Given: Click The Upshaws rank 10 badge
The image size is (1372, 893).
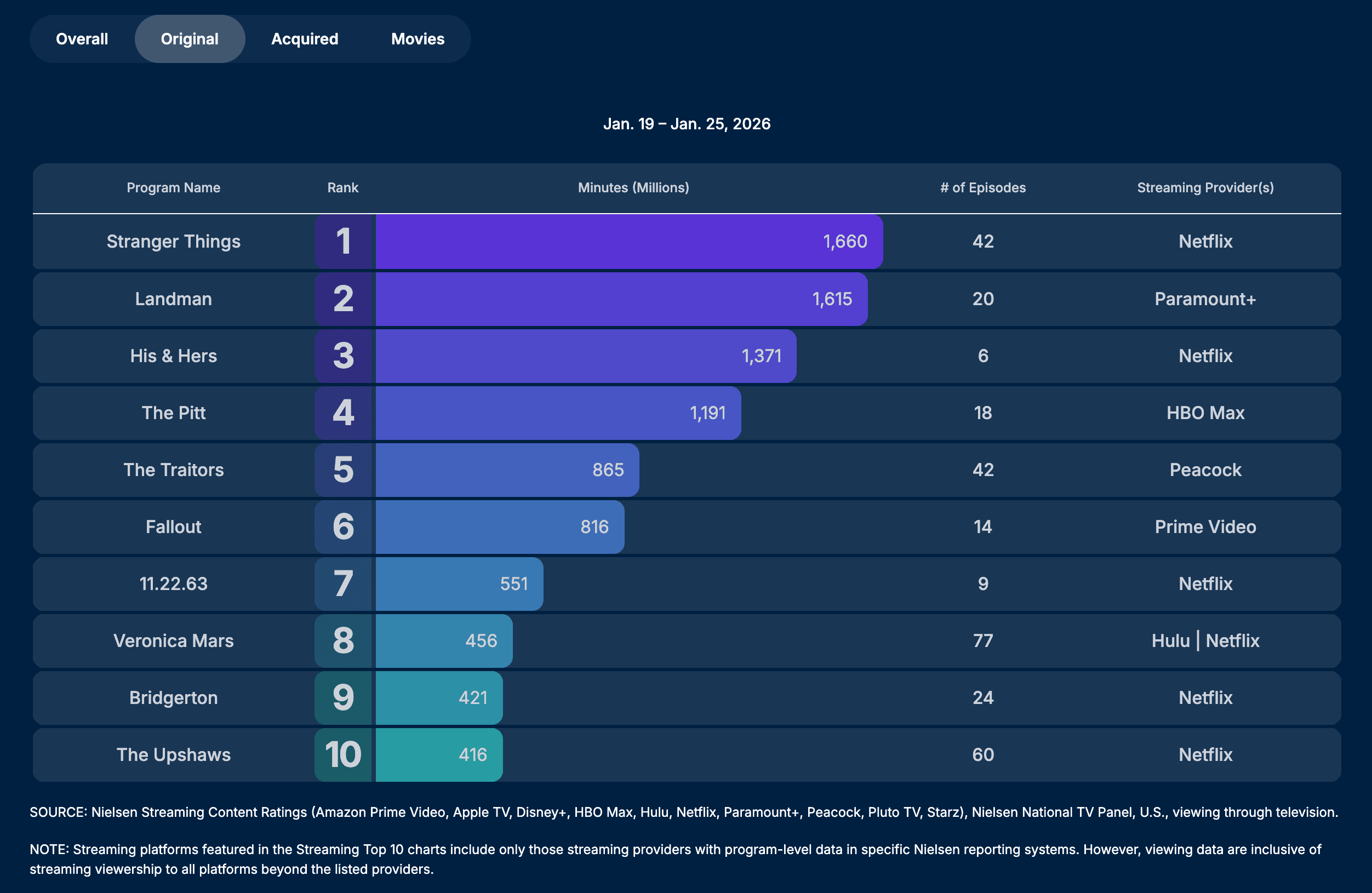Looking at the screenshot, I should (x=342, y=754).
